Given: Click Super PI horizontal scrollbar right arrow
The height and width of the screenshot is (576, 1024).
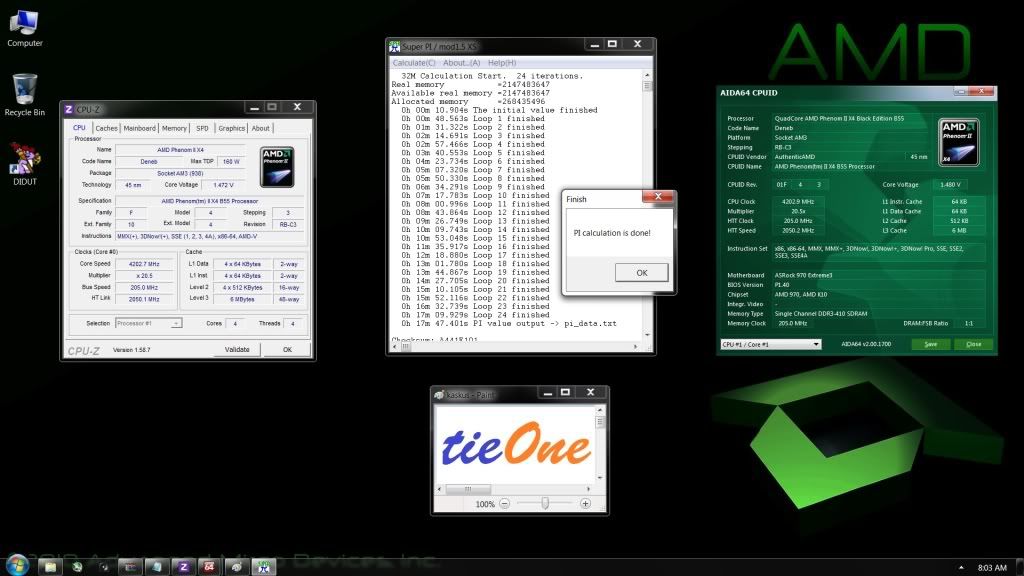Looking at the screenshot, I should [635, 347].
